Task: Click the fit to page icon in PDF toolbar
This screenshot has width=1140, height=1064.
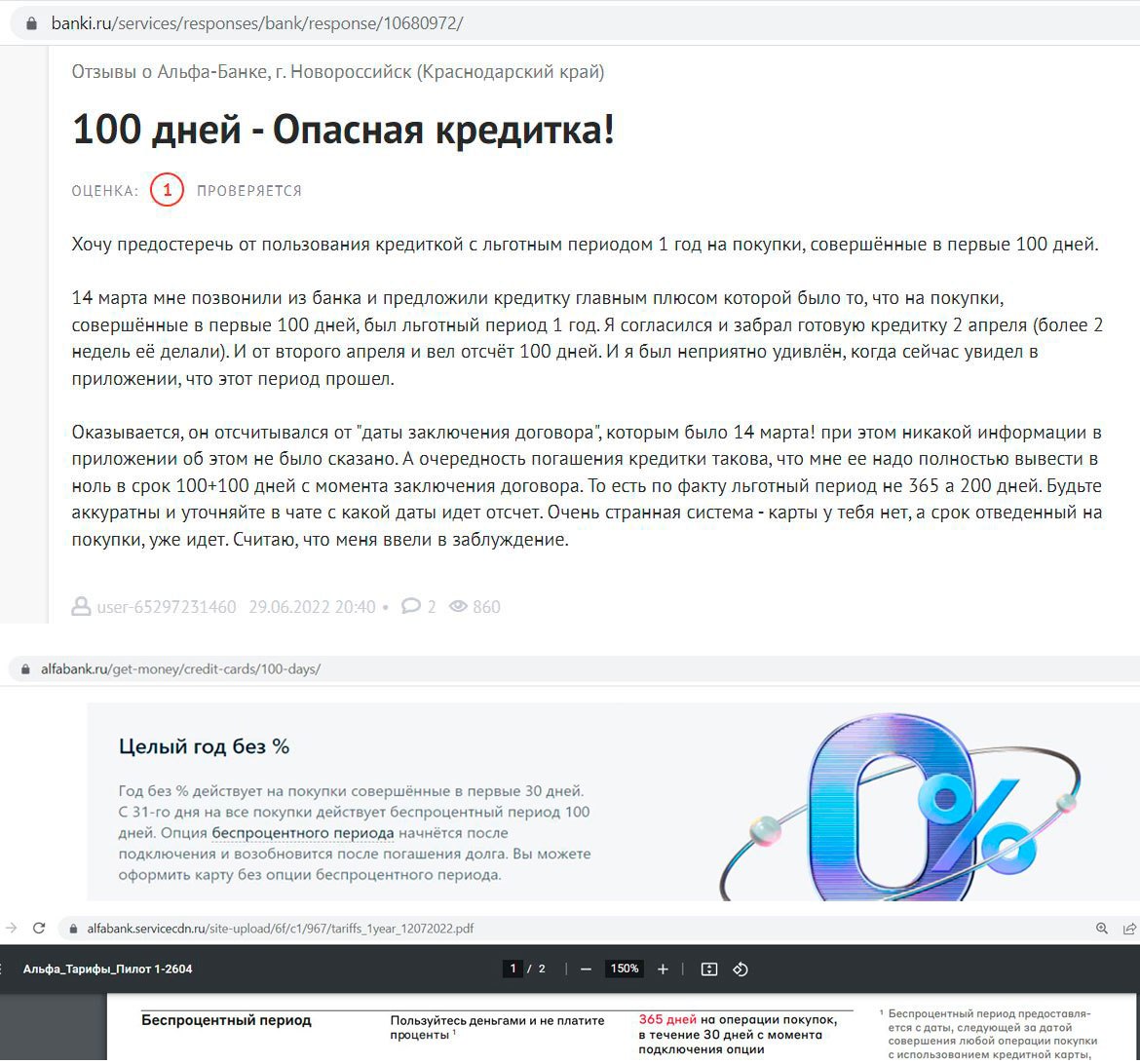Action: click(x=709, y=969)
